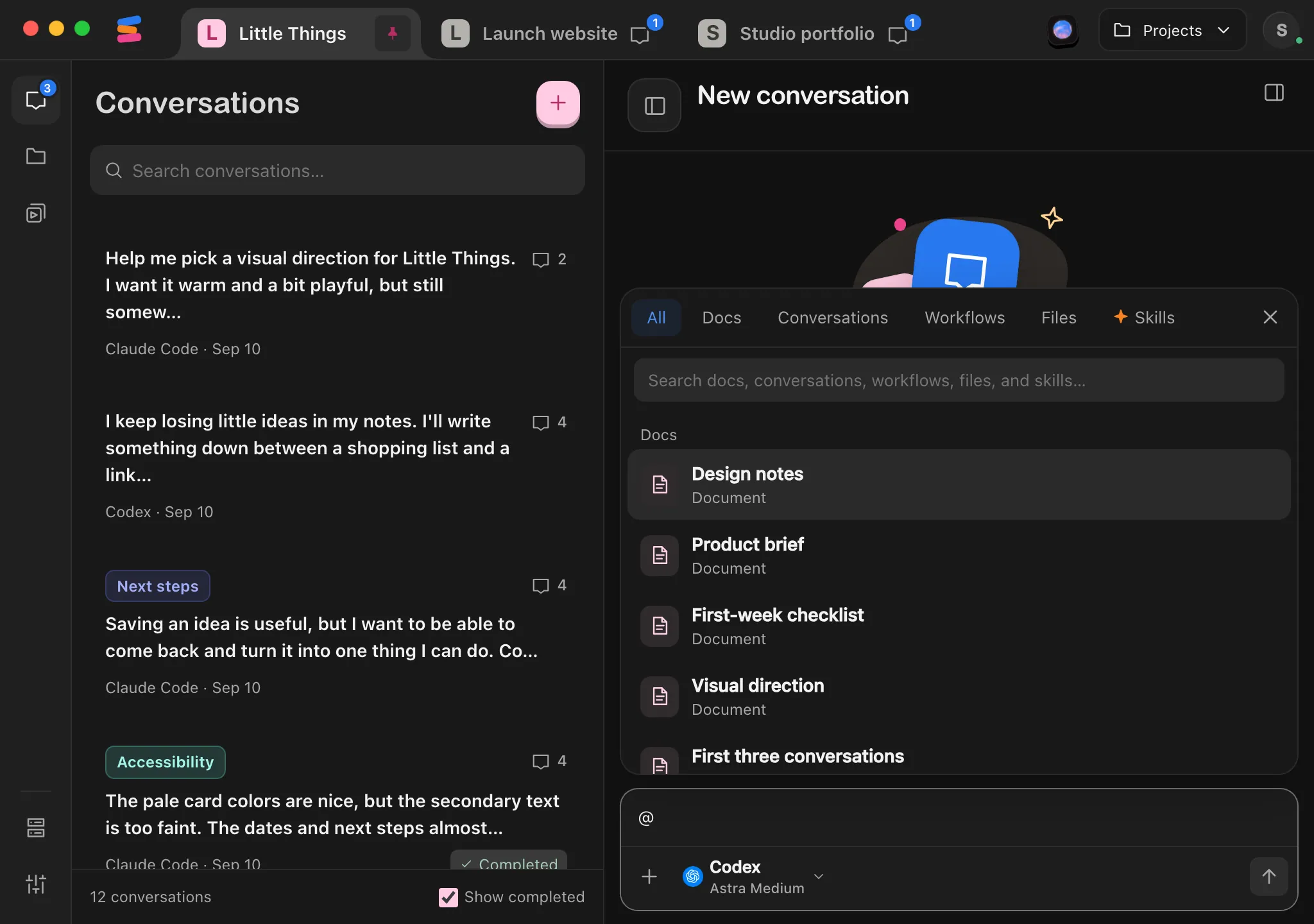Click the Search conversations field
The image size is (1314, 924).
(337, 170)
